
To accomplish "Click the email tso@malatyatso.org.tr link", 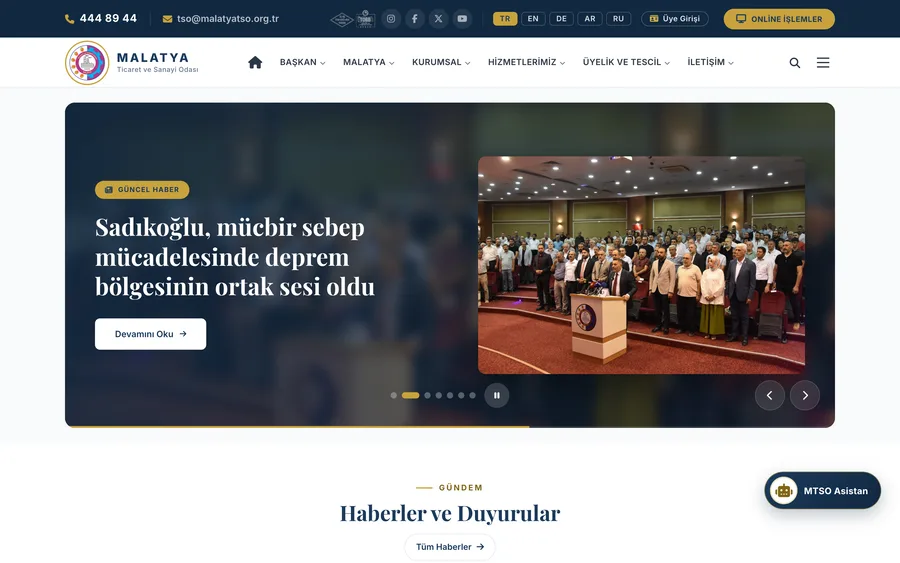I will click(228, 19).
